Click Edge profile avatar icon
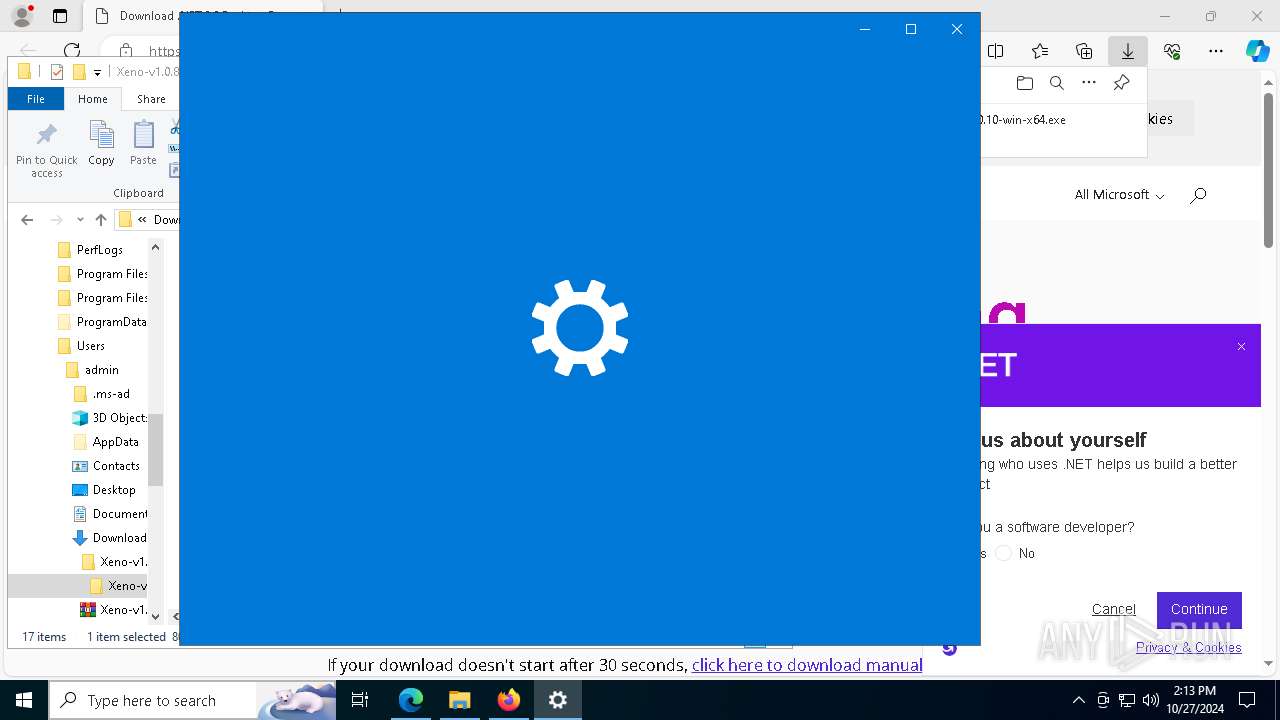The height and width of the screenshot is (720, 1280). click(x=21, y=16)
